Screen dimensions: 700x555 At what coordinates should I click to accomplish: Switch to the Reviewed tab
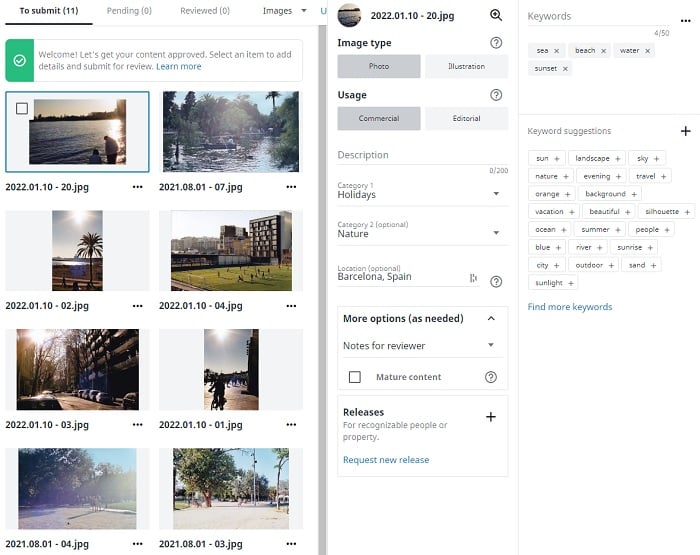[x=204, y=11]
